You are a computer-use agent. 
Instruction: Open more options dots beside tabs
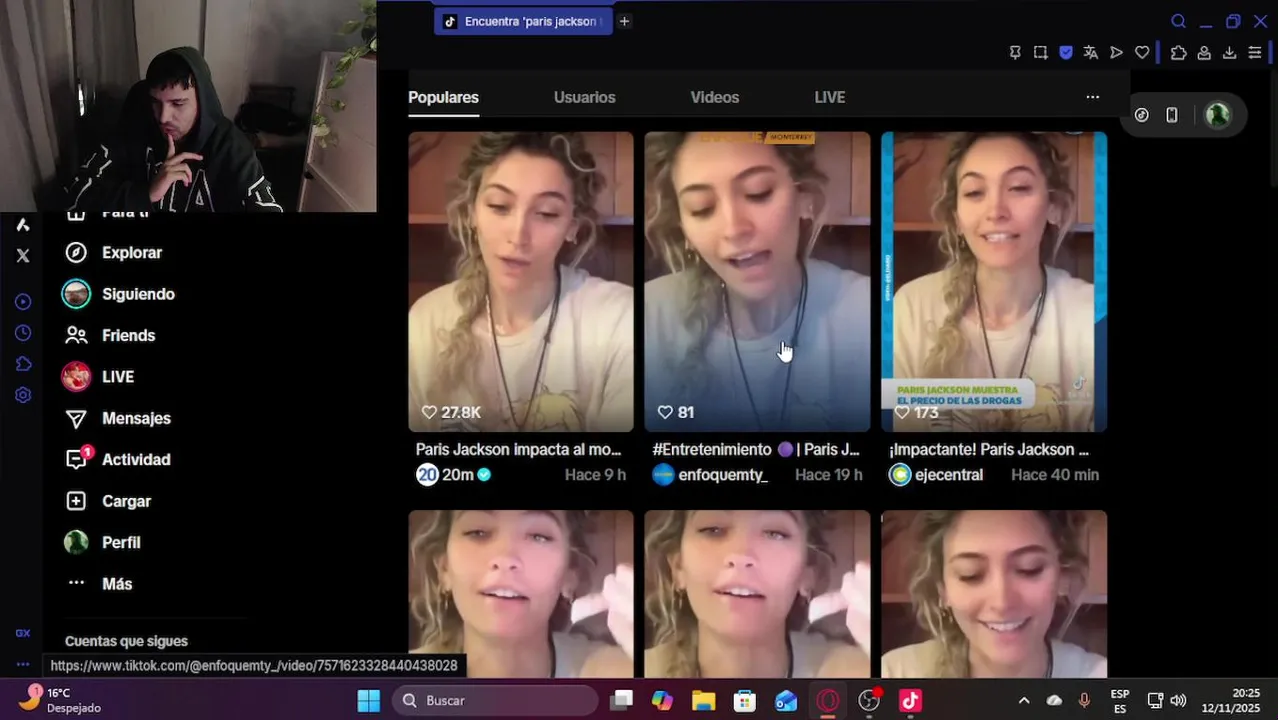1092,97
